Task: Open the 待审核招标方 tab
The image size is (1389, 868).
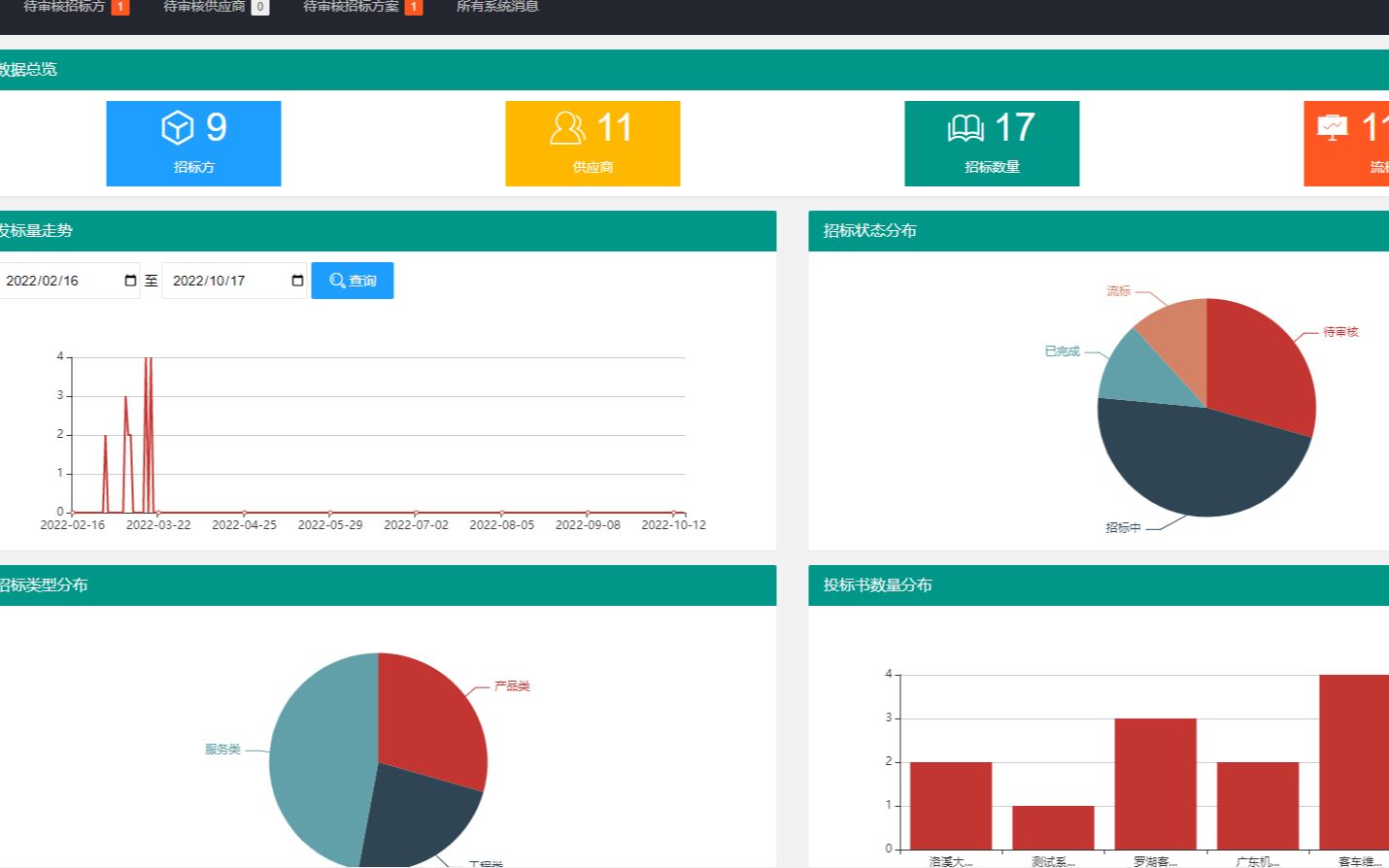Action: [x=76, y=7]
